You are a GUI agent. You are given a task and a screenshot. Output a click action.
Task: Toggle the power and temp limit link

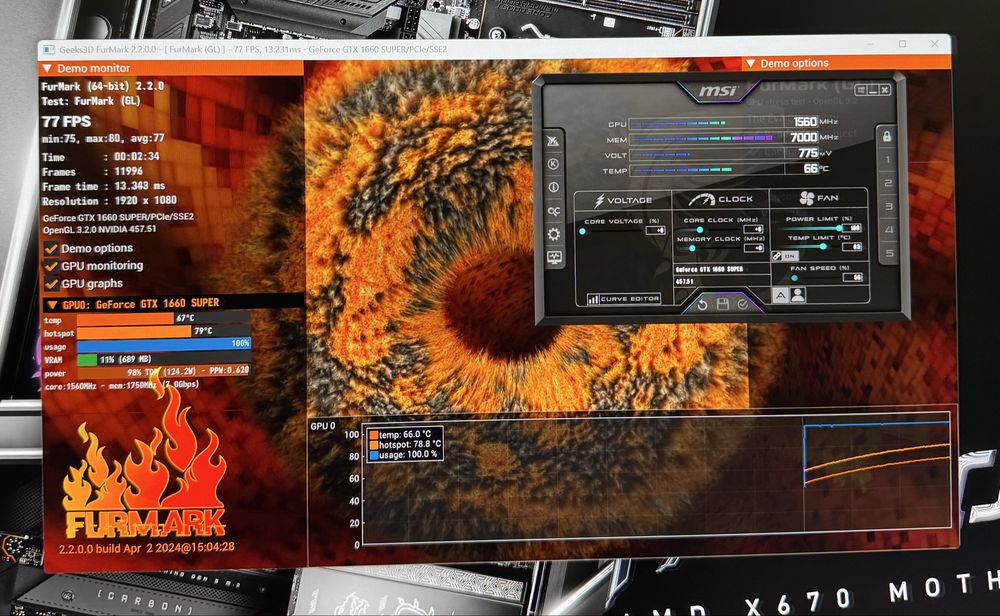(x=785, y=256)
